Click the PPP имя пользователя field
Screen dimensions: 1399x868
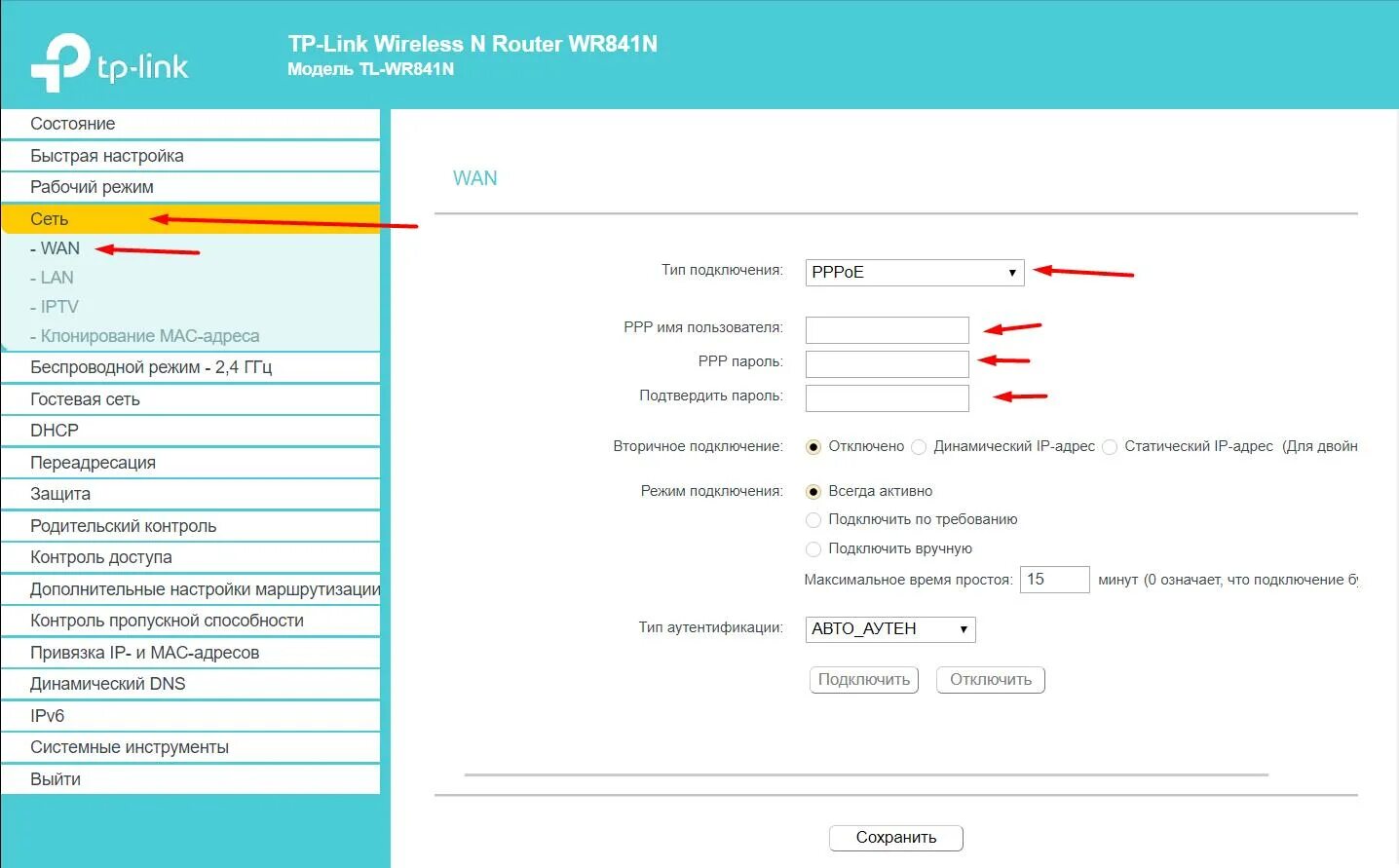[x=888, y=329]
